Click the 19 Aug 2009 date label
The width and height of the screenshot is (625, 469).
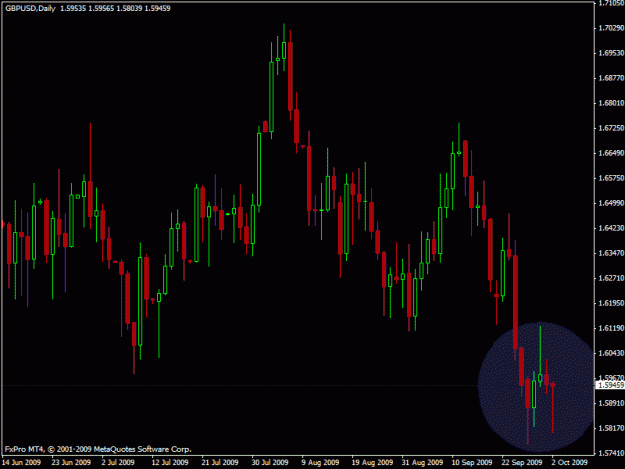pos(372,462)
